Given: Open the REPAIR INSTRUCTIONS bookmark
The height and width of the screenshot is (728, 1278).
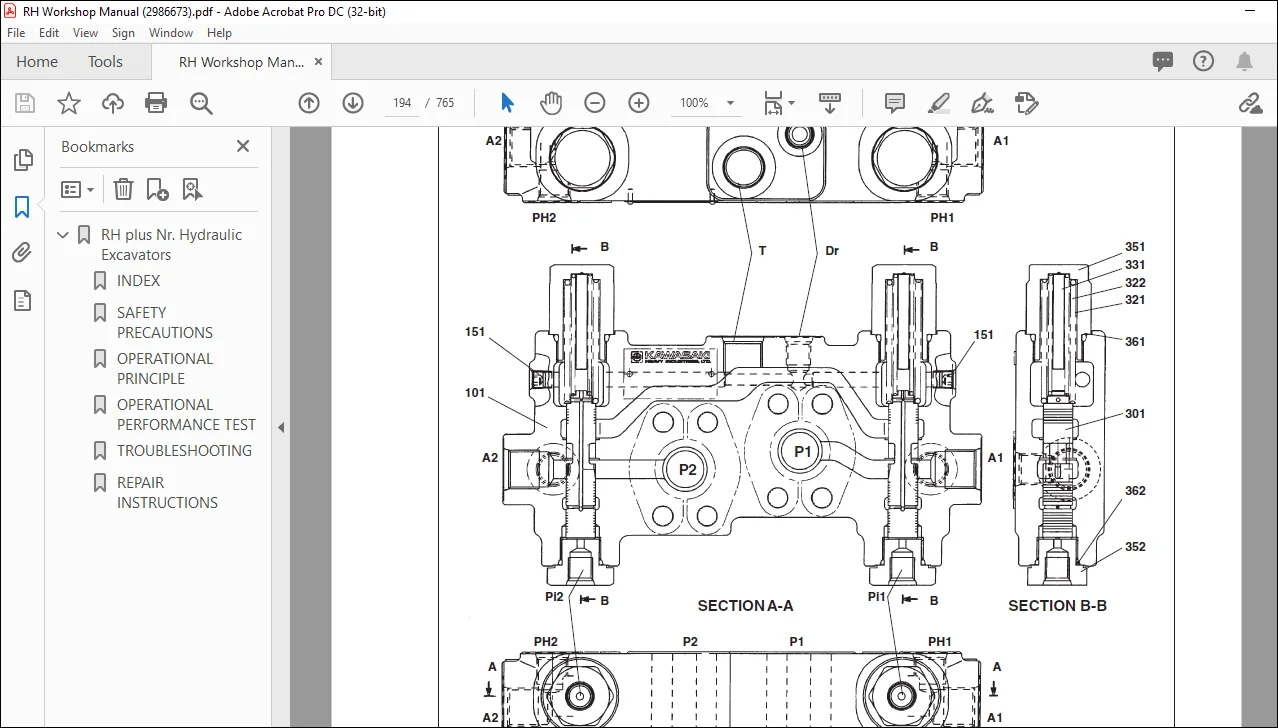Looking at the screenshot, I should click(167, 492).
